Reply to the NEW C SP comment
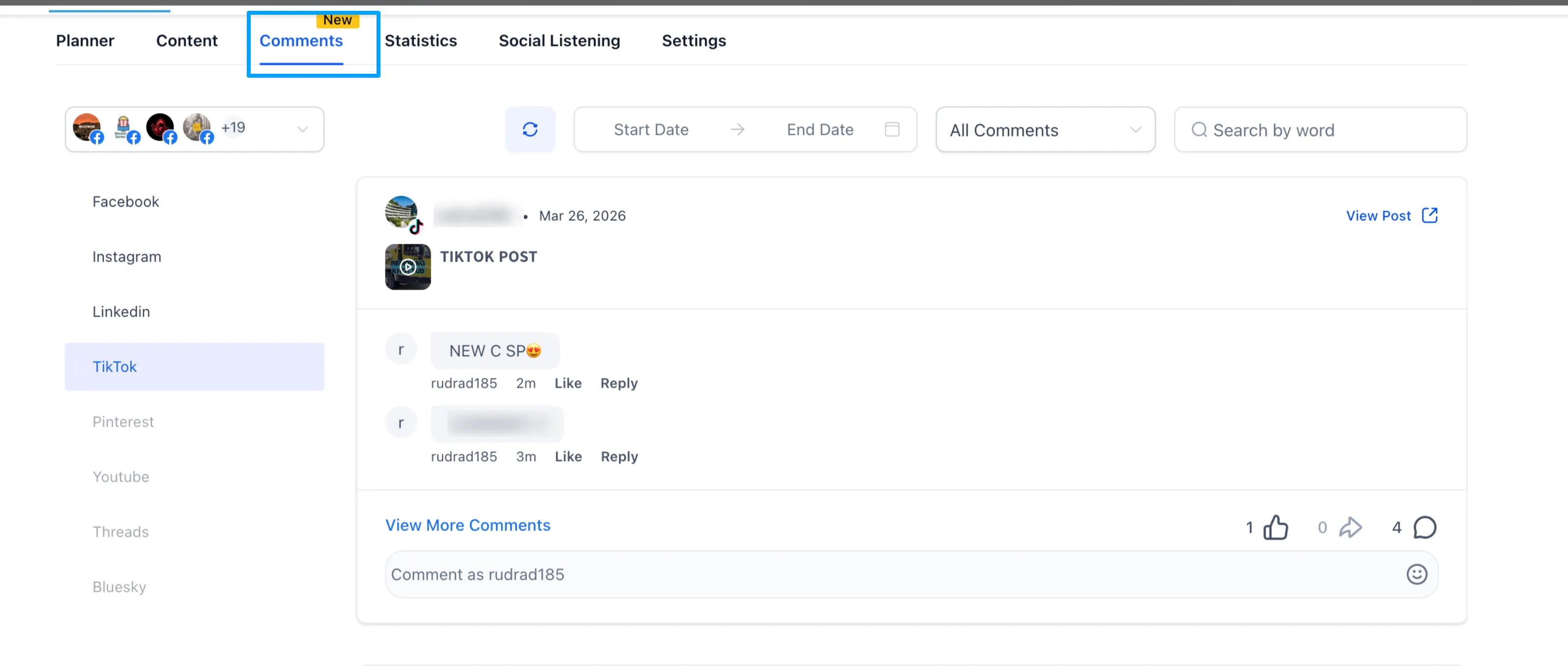1568x666 pixels. click(618, 383)
